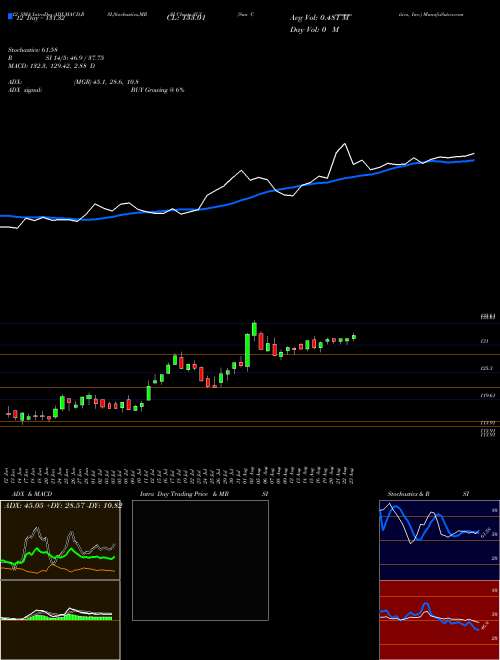This screenshot has height=660, width=500.
Task: Select the 'ADX: 45.05 +DY: 28.57' readout
Action: coord(61,505)
